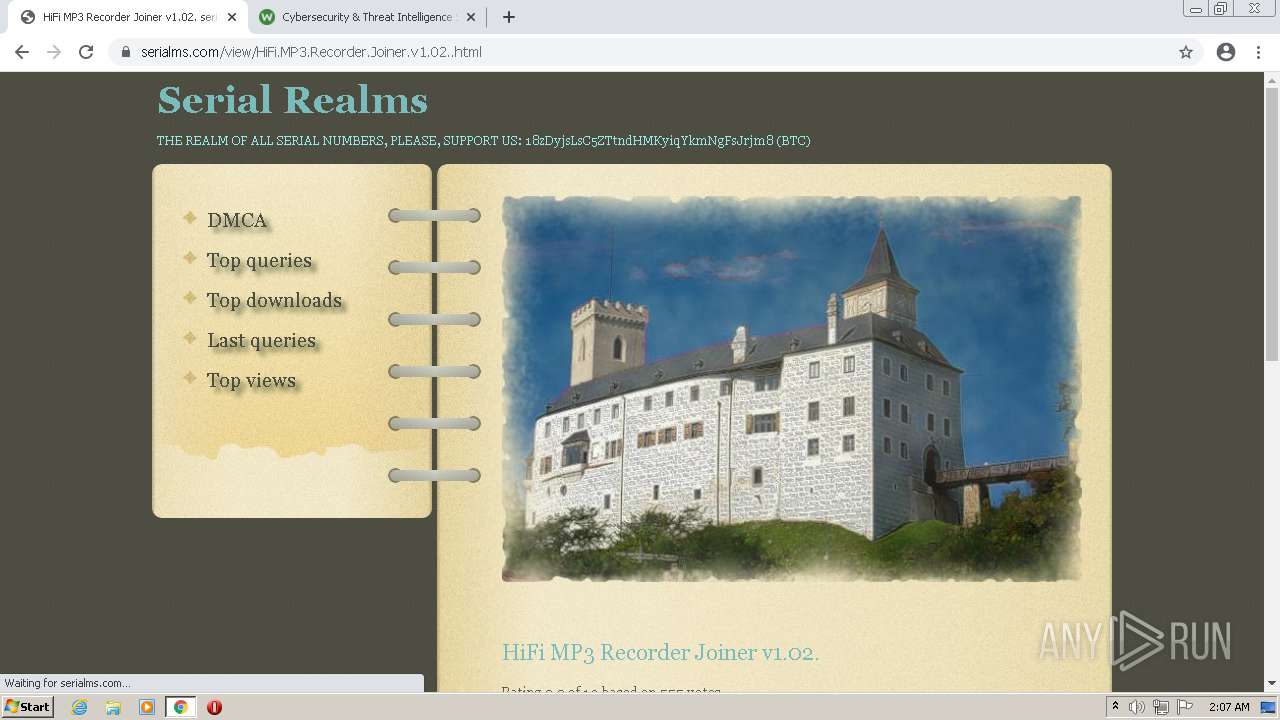Click the 2:07 AM taskbar clock
The height and width of the screenshot is (720, 1280).
click(x=1229, y=707)
